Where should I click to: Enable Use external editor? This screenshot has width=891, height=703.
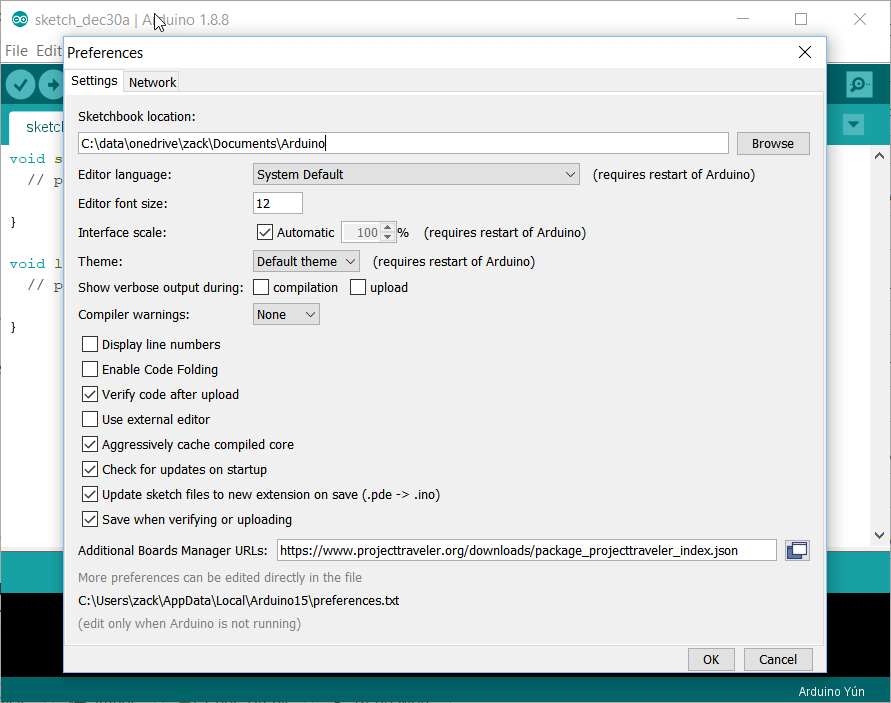(90, 419)
